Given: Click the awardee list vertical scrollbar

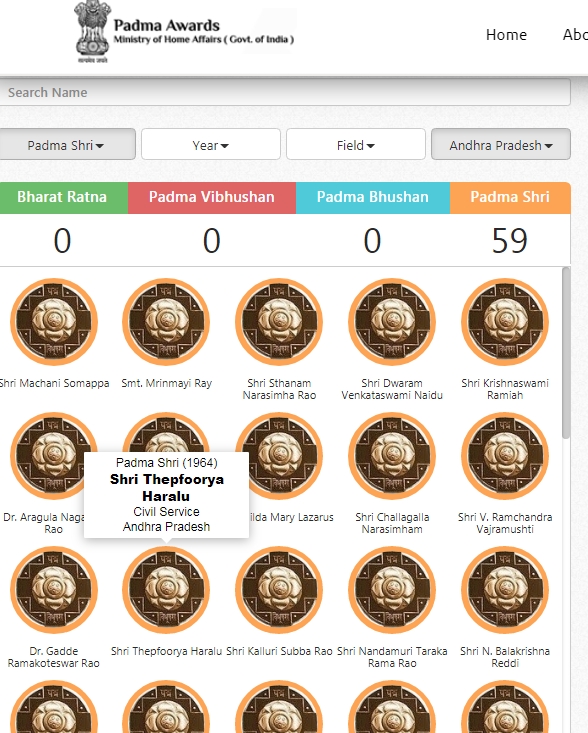Looking at the screenshot, I should tap(566, 353).
